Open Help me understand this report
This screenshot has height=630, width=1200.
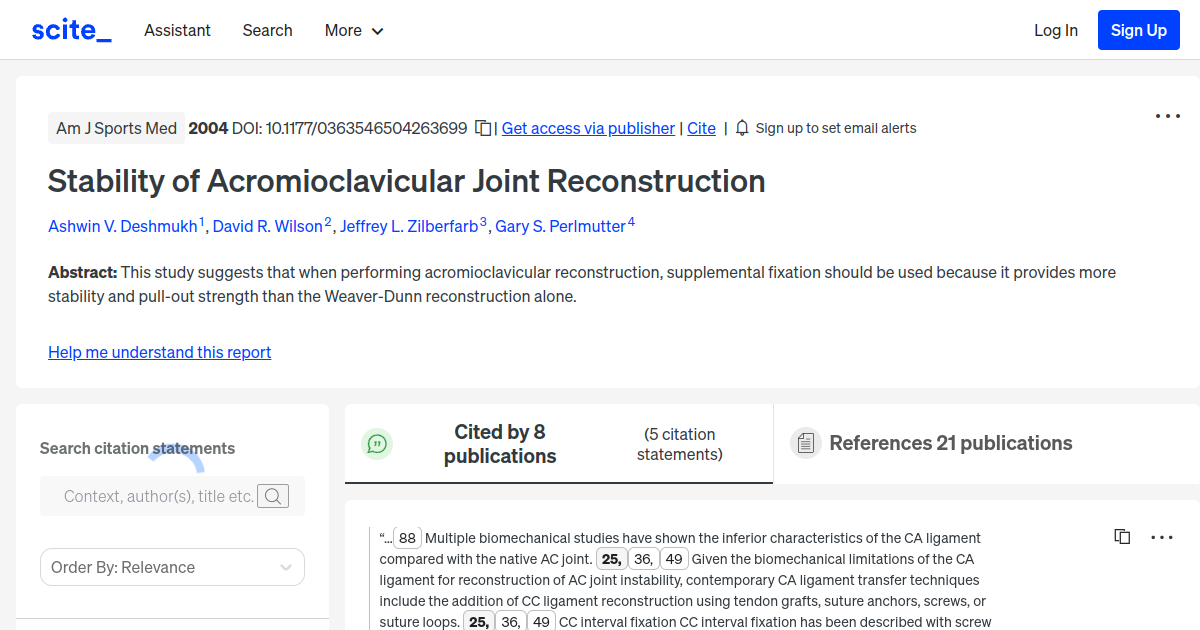click(x=159, y=352)
